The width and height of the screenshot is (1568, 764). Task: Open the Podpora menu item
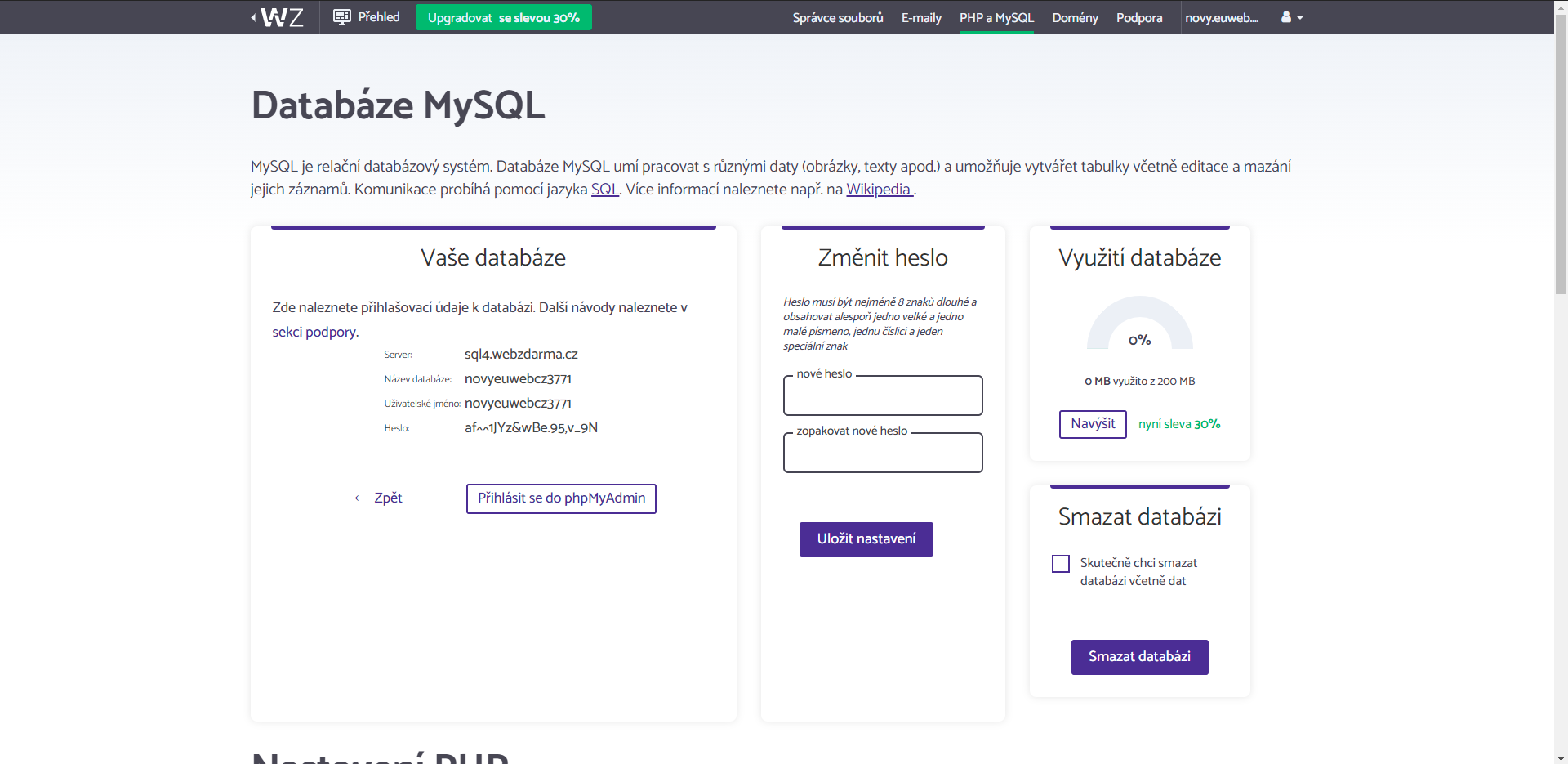(x=1139, y=17)
